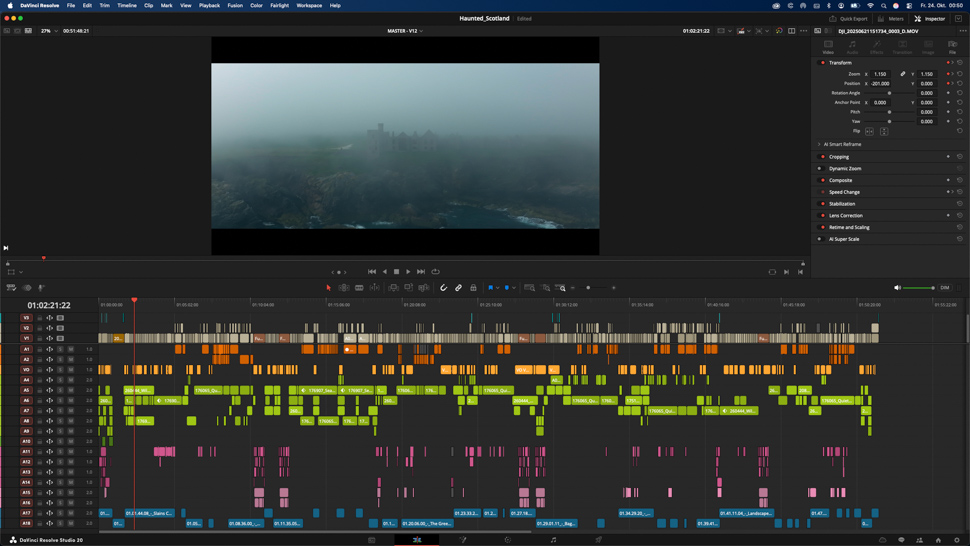
Task: Open the MASTER - V12 timeline dropdown
Action: point(405,31)
